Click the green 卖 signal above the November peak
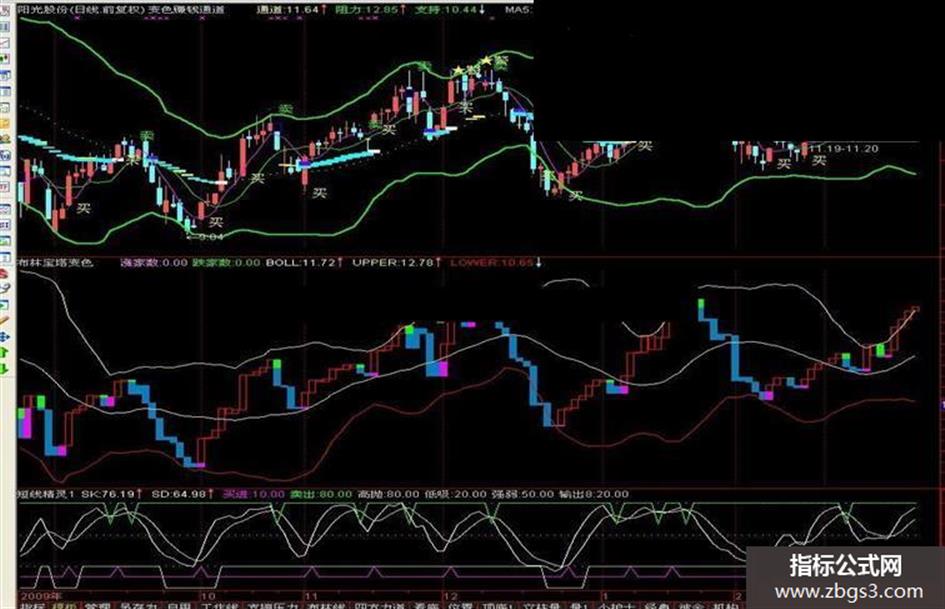The width and height of the screenshot is (945, 609). [x=425, y=65]
